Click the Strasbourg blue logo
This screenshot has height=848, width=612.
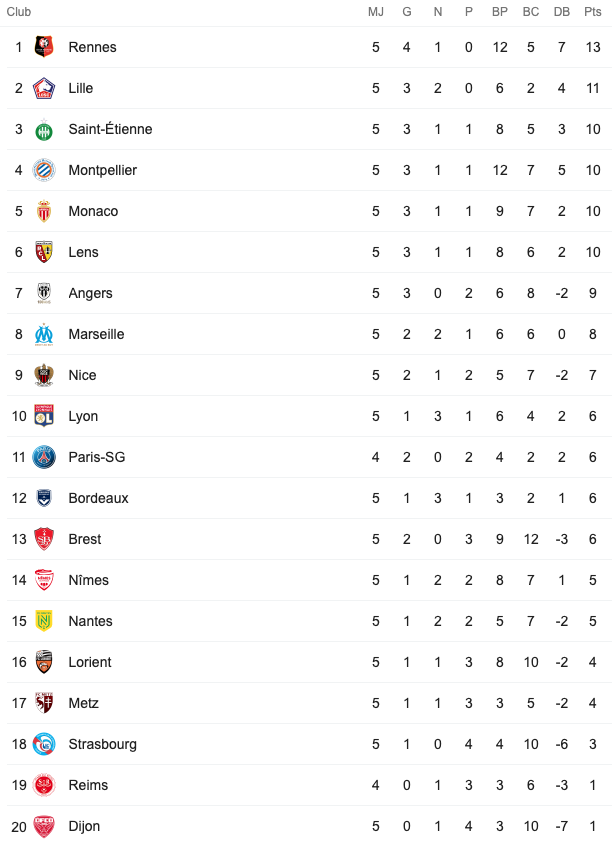coord(44,745)
